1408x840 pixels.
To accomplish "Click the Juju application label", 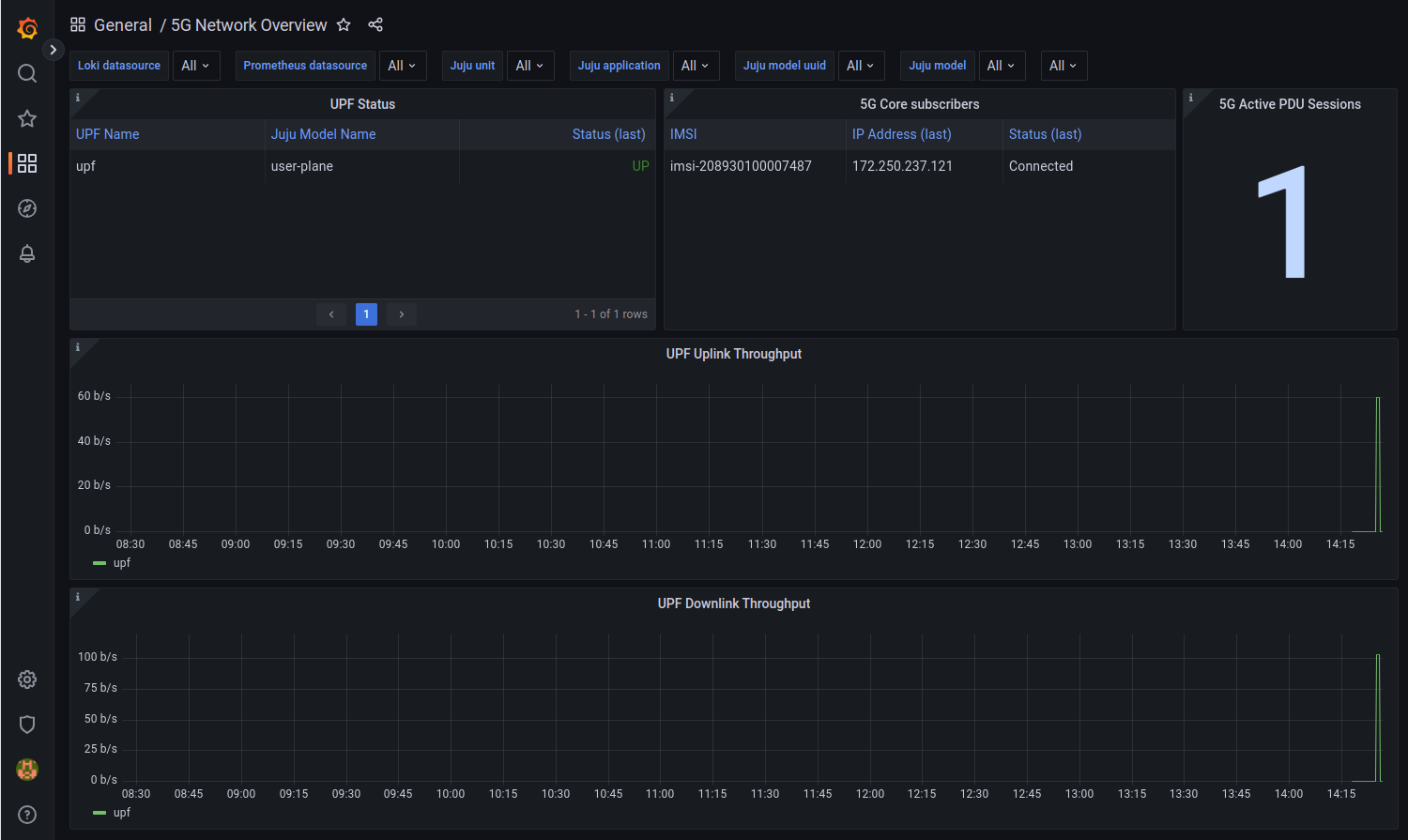I will pyautogui.click(x=620, y=66).
